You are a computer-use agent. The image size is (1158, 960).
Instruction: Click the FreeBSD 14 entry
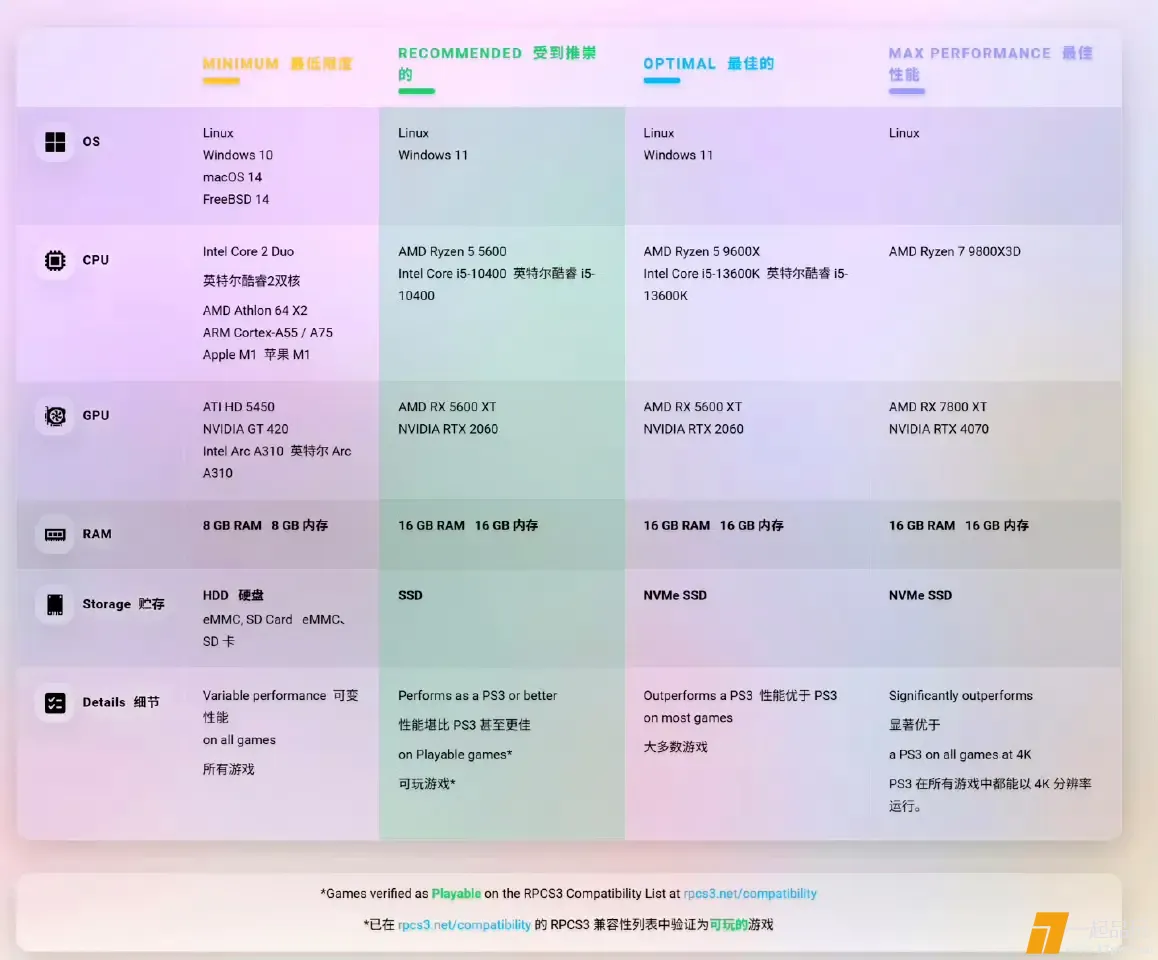point(236,200)
